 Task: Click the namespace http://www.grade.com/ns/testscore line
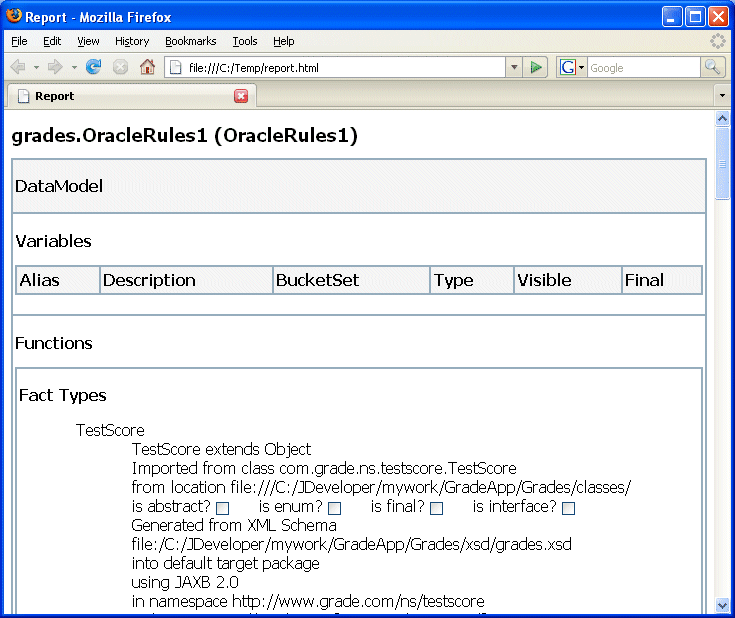[x=308, y=601]
